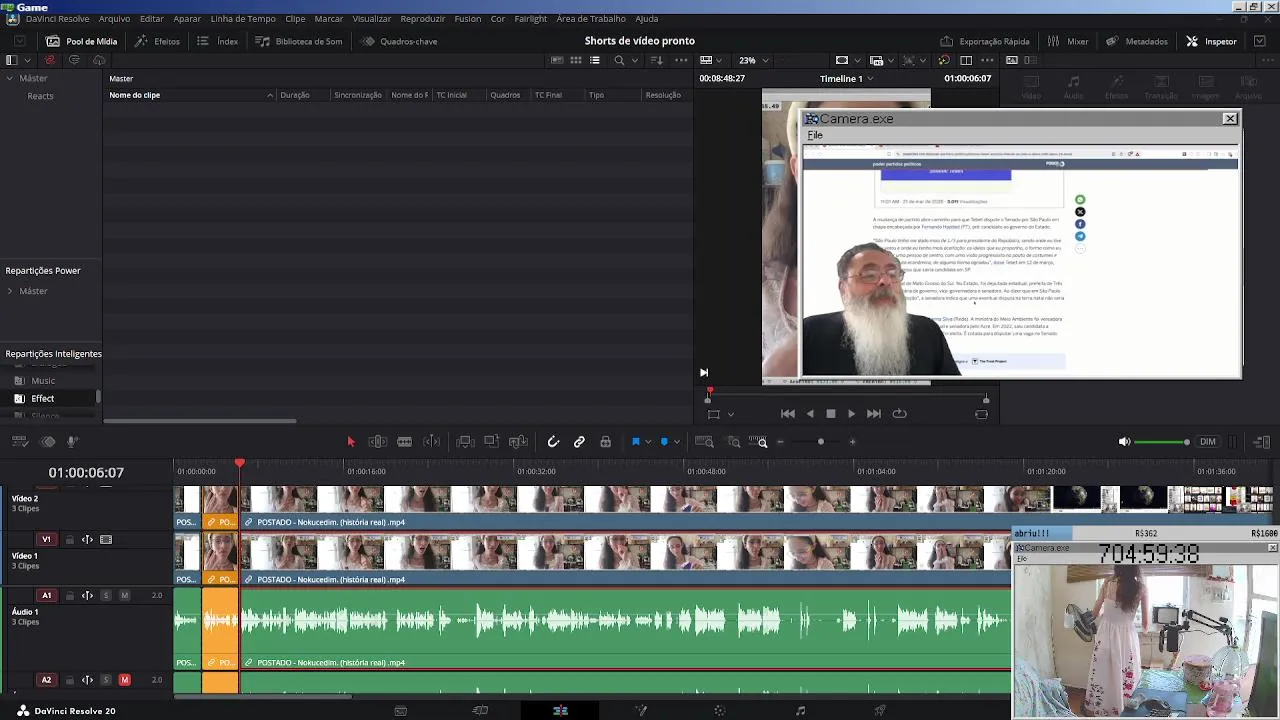Toggle Position Lock padlock icon
Viewport: 1280px width, 720px height.
(x=605, y=442)
